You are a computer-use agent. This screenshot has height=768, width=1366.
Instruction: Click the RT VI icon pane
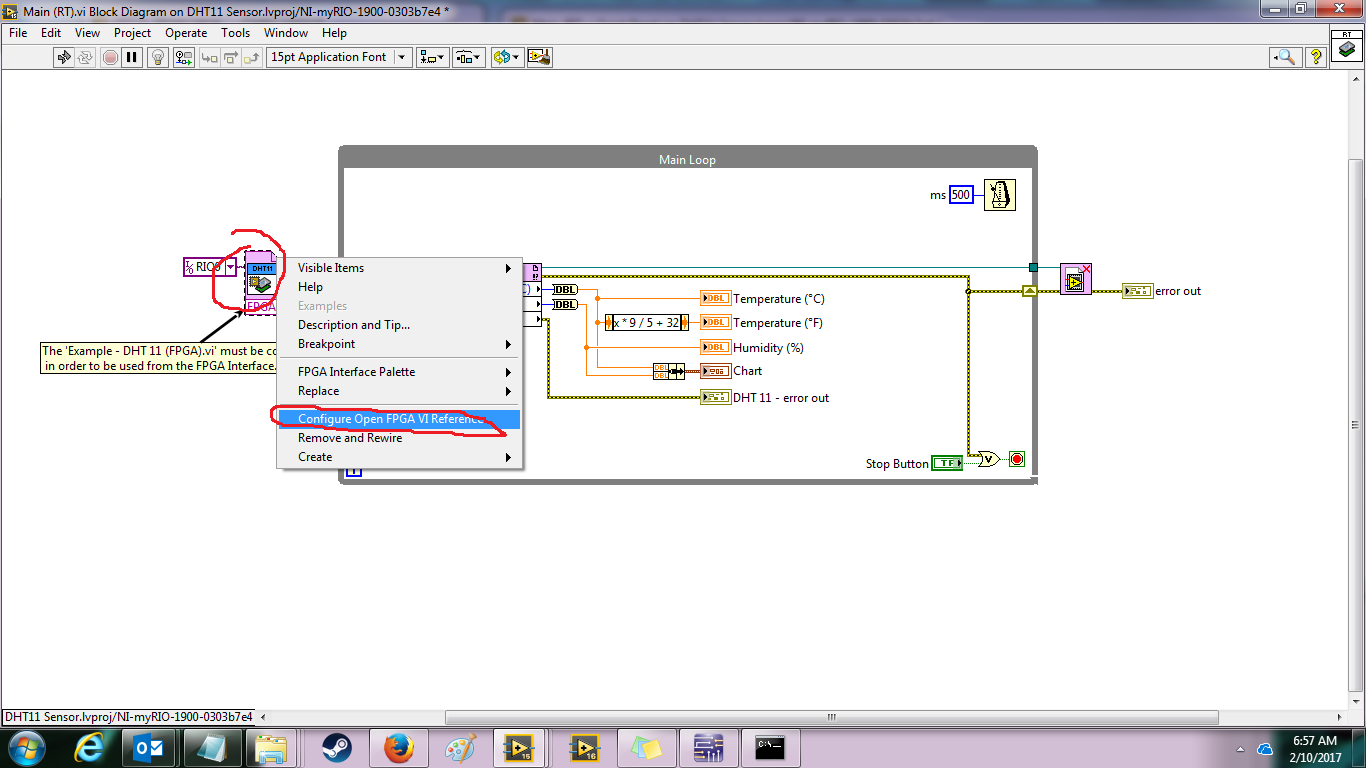point(1347,46)
